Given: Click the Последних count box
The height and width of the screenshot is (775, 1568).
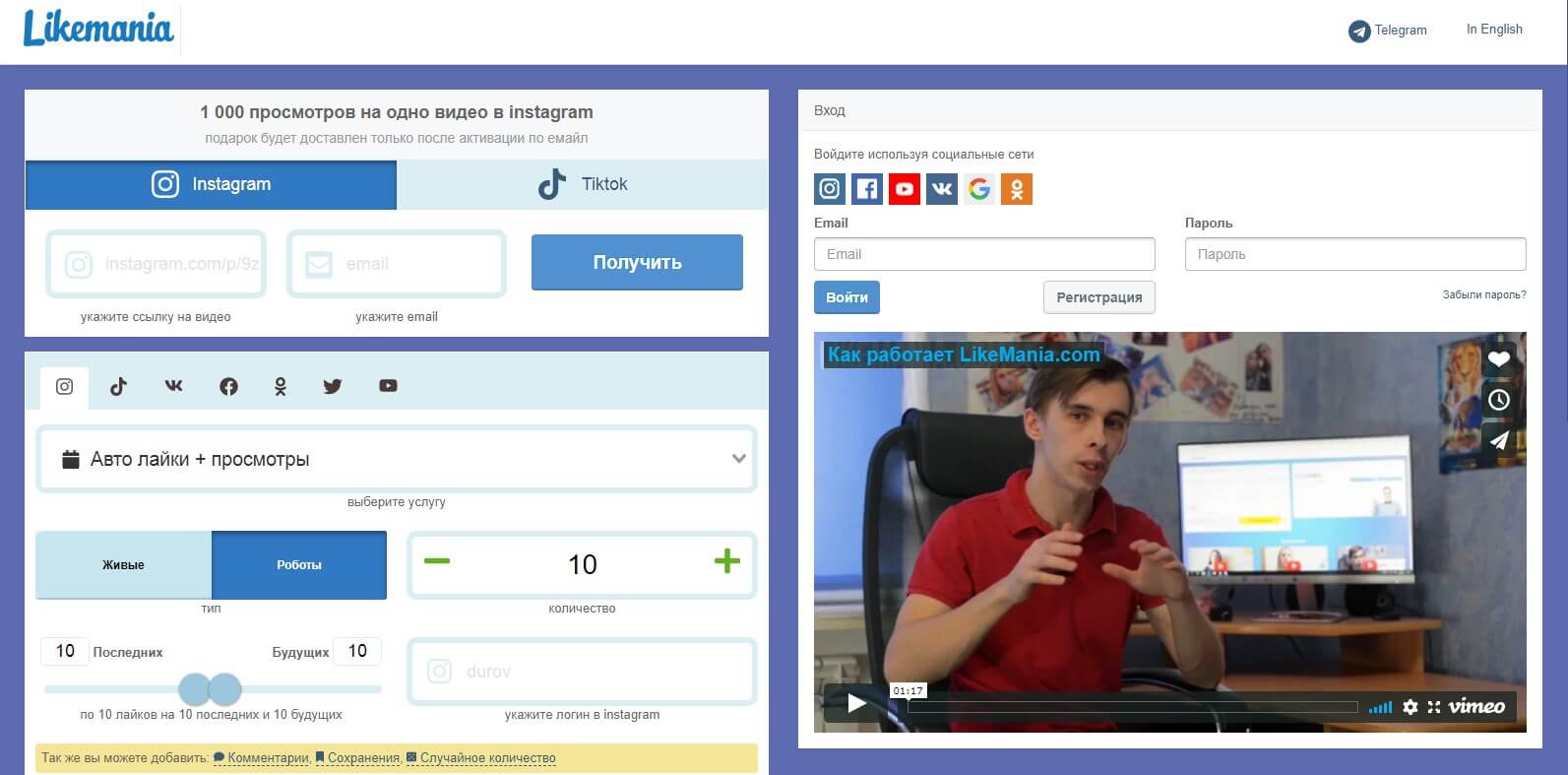Looking at the screenshot, I should click(x=65, y=651).
